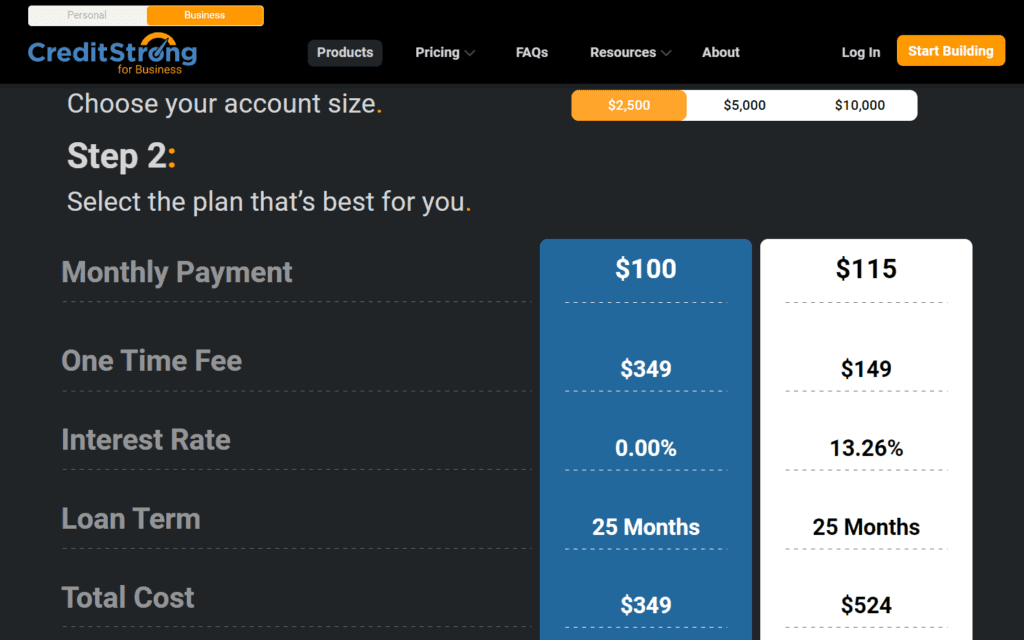The width and height of the screenshot is (1024, 640).
Task: Expand the Pricing dropdown
Action: tap(445, 53)
